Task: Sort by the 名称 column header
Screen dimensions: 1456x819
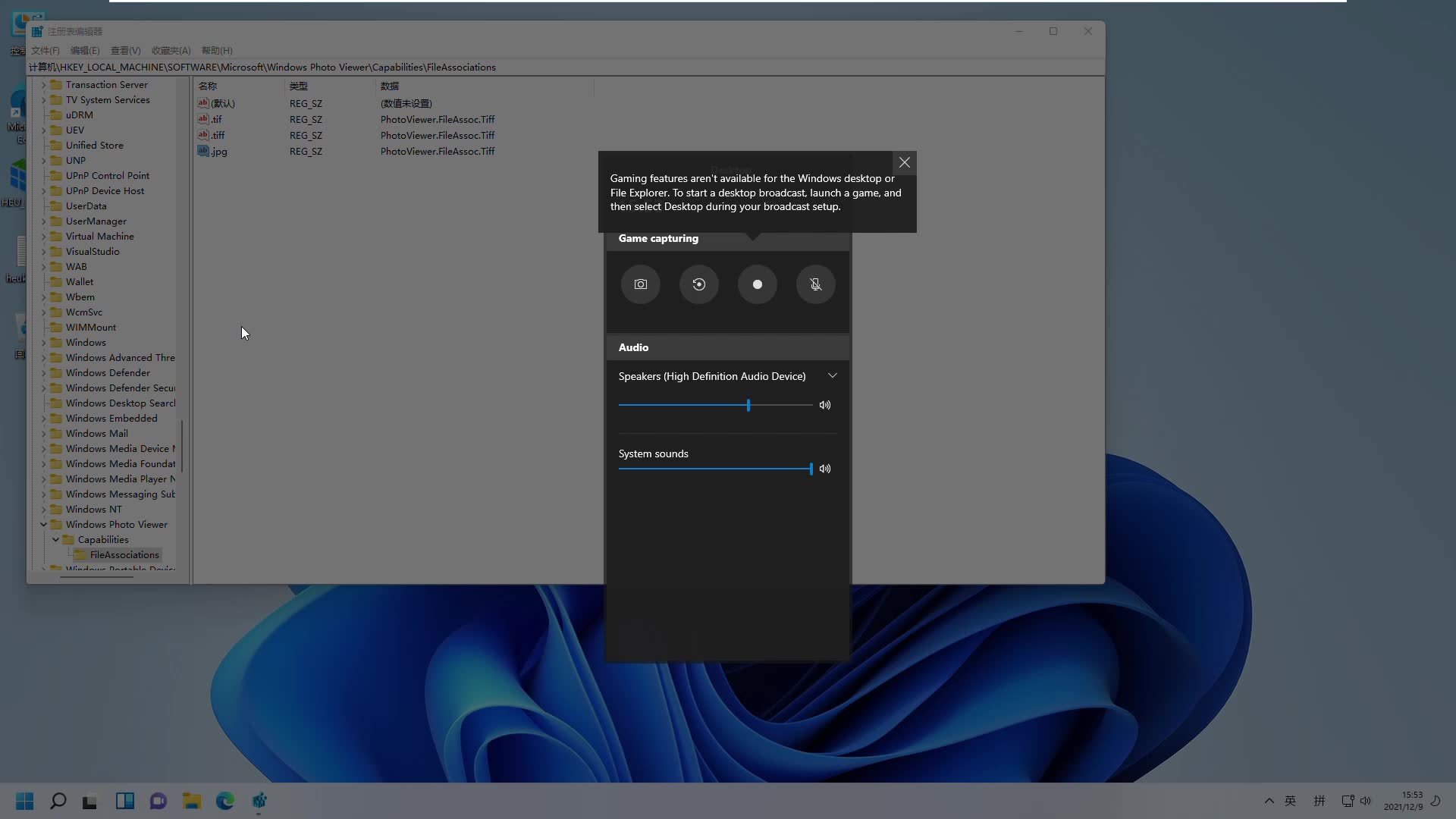Action: point(239,86)
